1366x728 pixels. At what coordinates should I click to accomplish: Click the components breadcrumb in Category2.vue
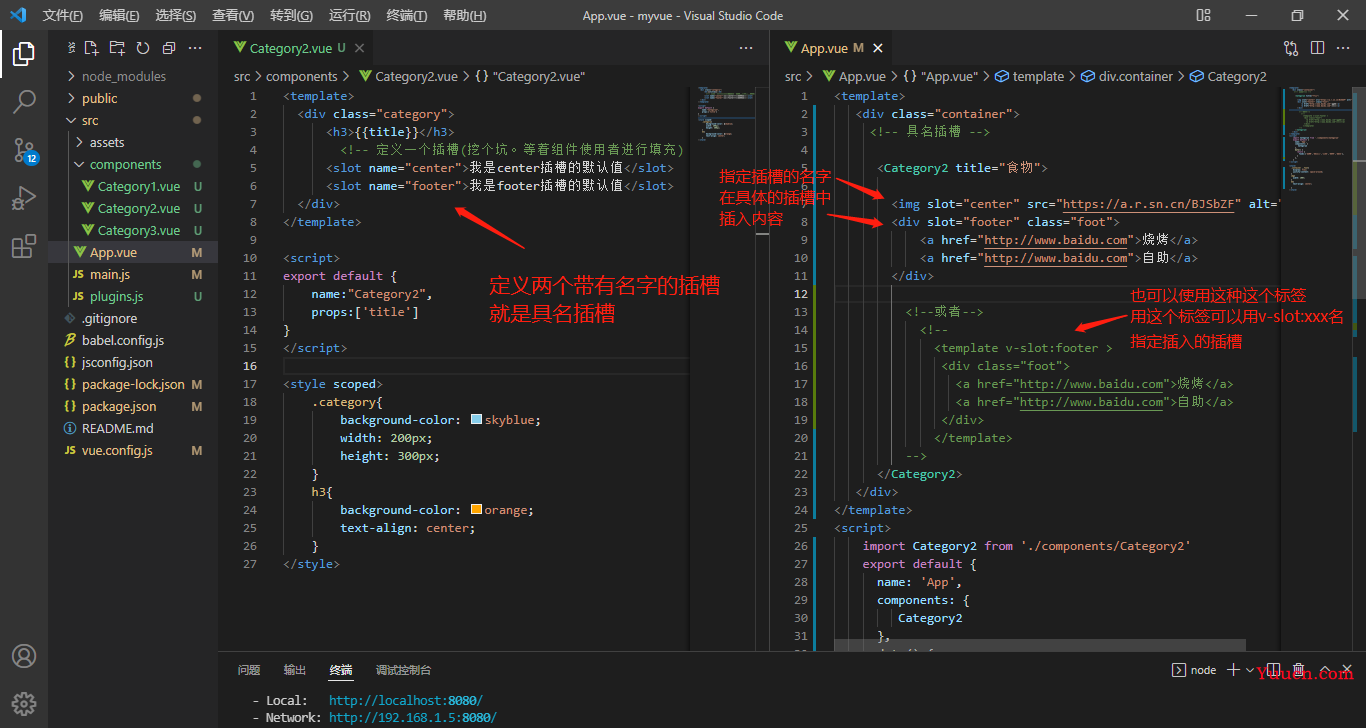pos(301,76)
